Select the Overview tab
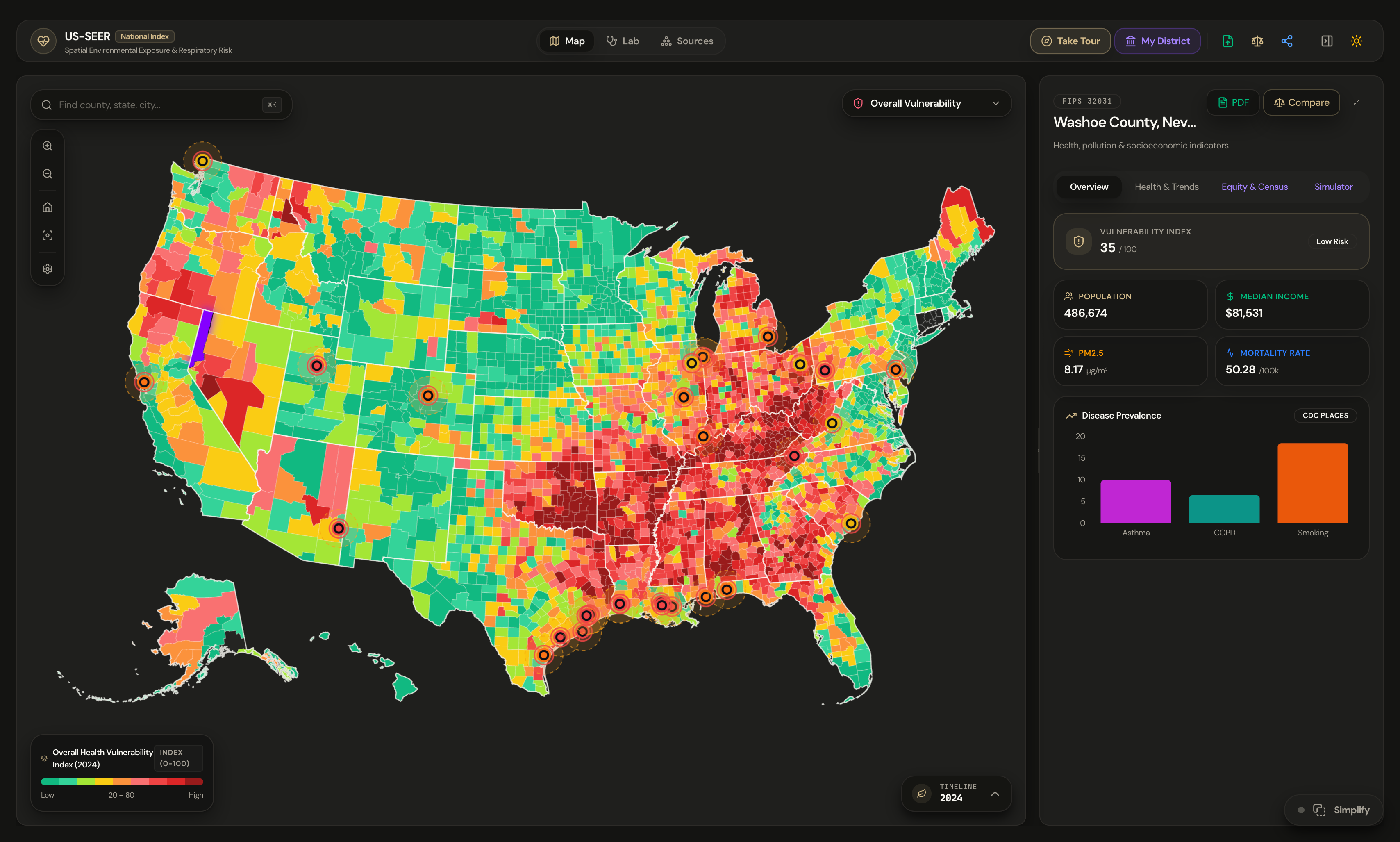This screenshot has width=1400, height=842. click(x=1089, y=187)
